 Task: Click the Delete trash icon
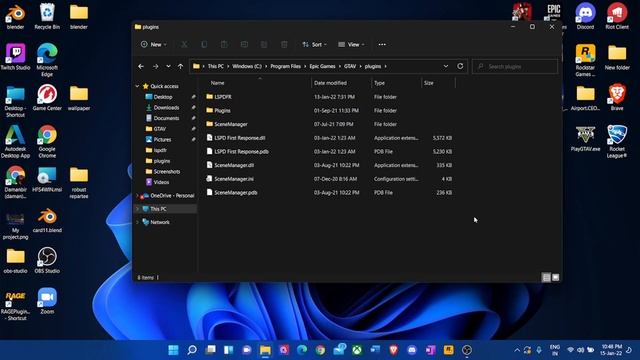click(284, 44)
